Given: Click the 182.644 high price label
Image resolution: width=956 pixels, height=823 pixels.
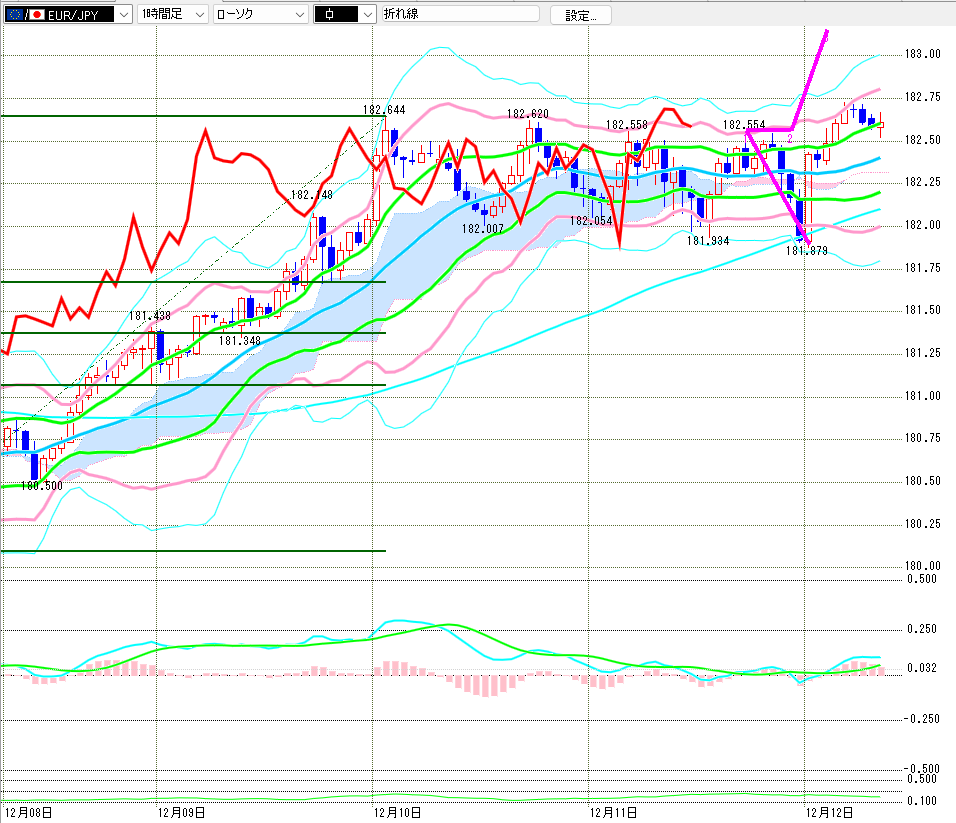Looking at the screenshot, I should 383,109.
